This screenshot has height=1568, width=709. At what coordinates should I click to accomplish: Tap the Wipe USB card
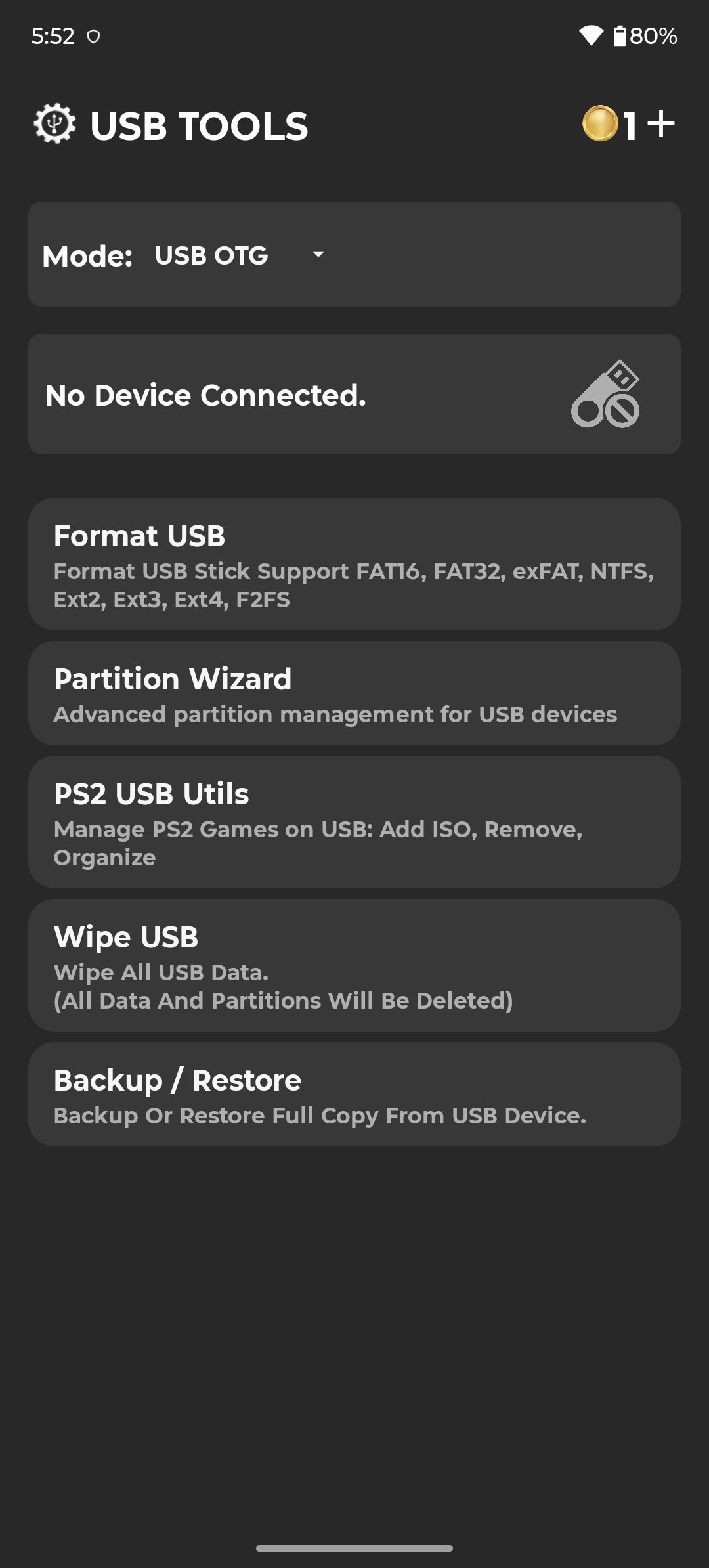[x=354, y=965]
